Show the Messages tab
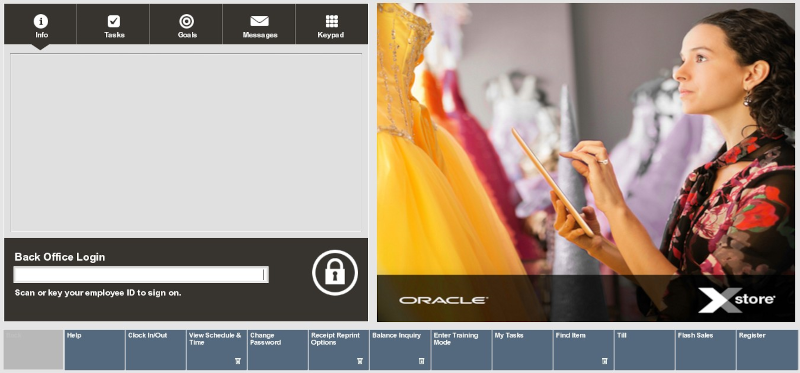Screen dimensions: 800x373 (x=259, y=24)
